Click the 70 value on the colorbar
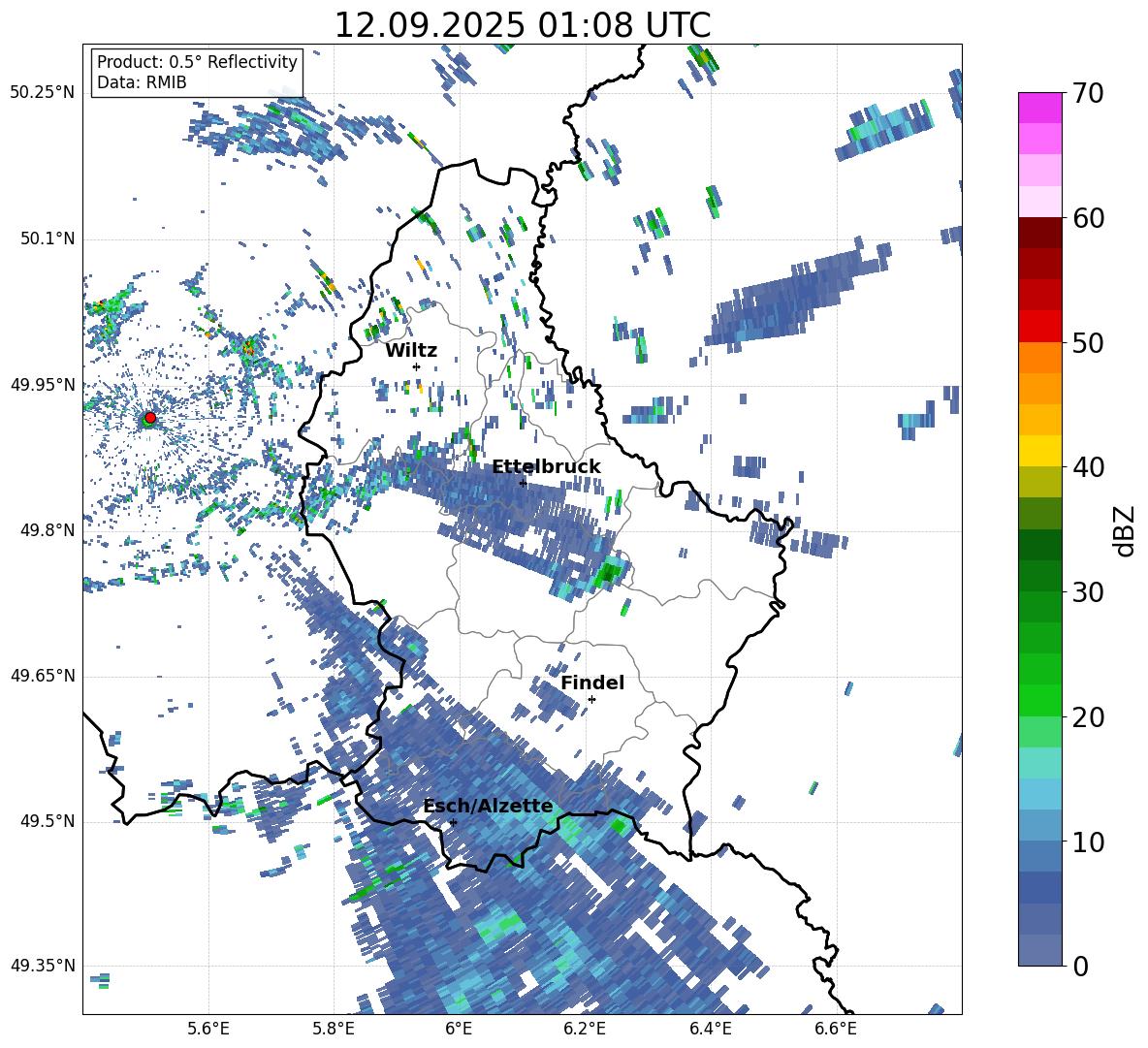 1088,94
